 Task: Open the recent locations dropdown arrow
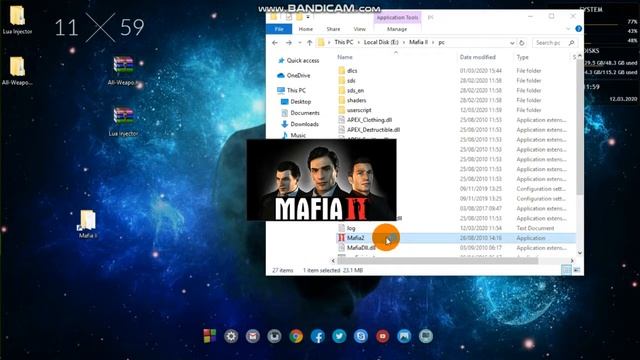click(300, 42)
